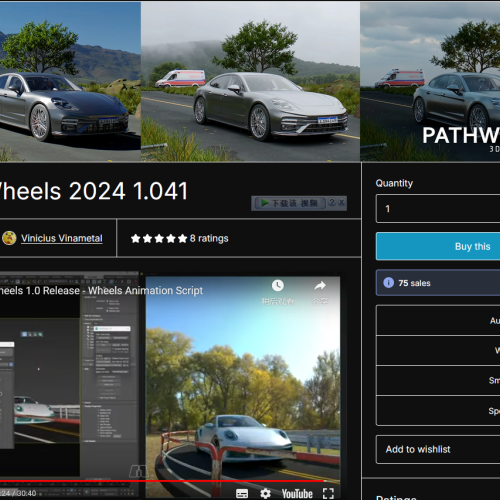Seek using the red video progress bar

pos(162,481)
